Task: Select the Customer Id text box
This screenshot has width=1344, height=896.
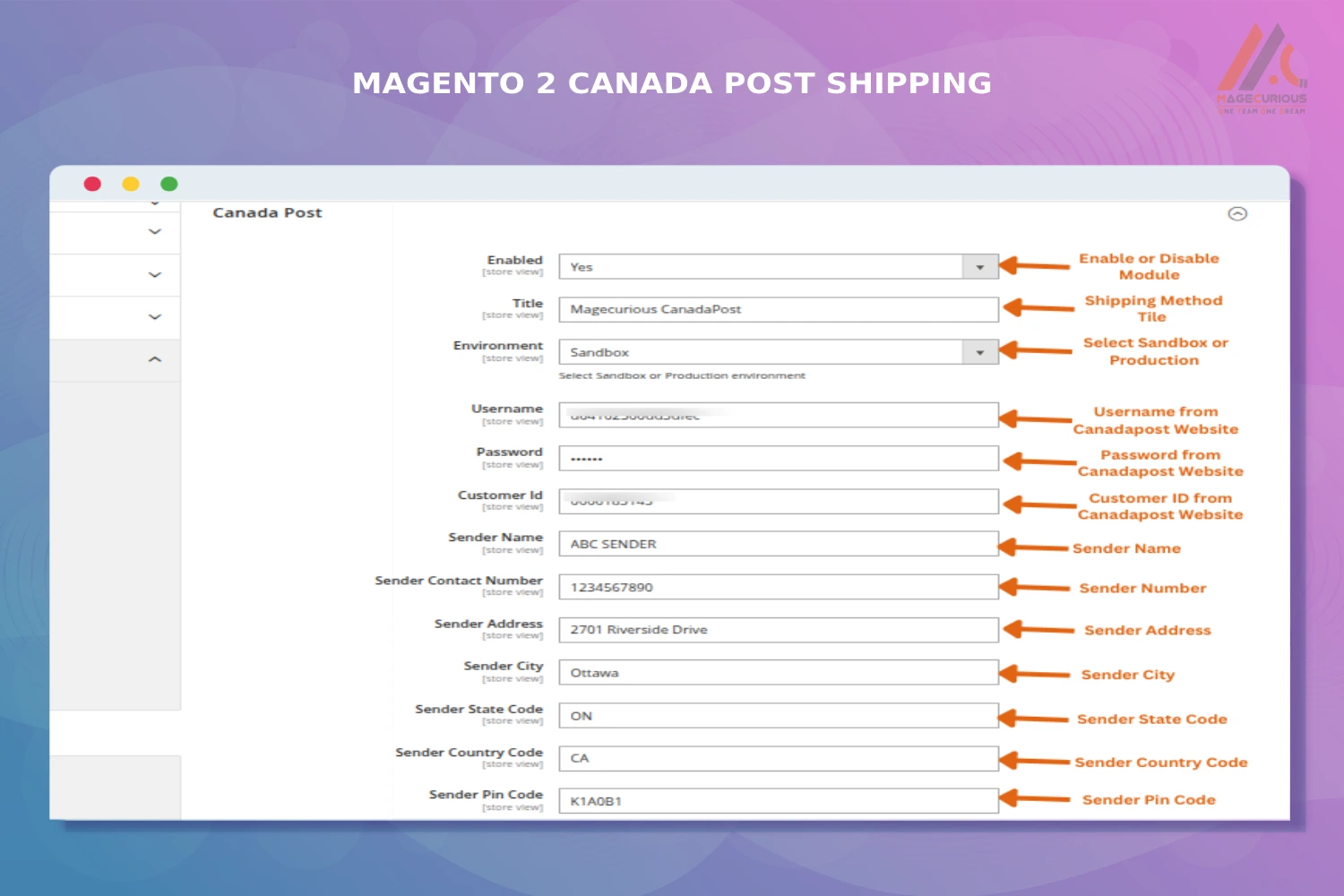Action: (x=778, y=501)
